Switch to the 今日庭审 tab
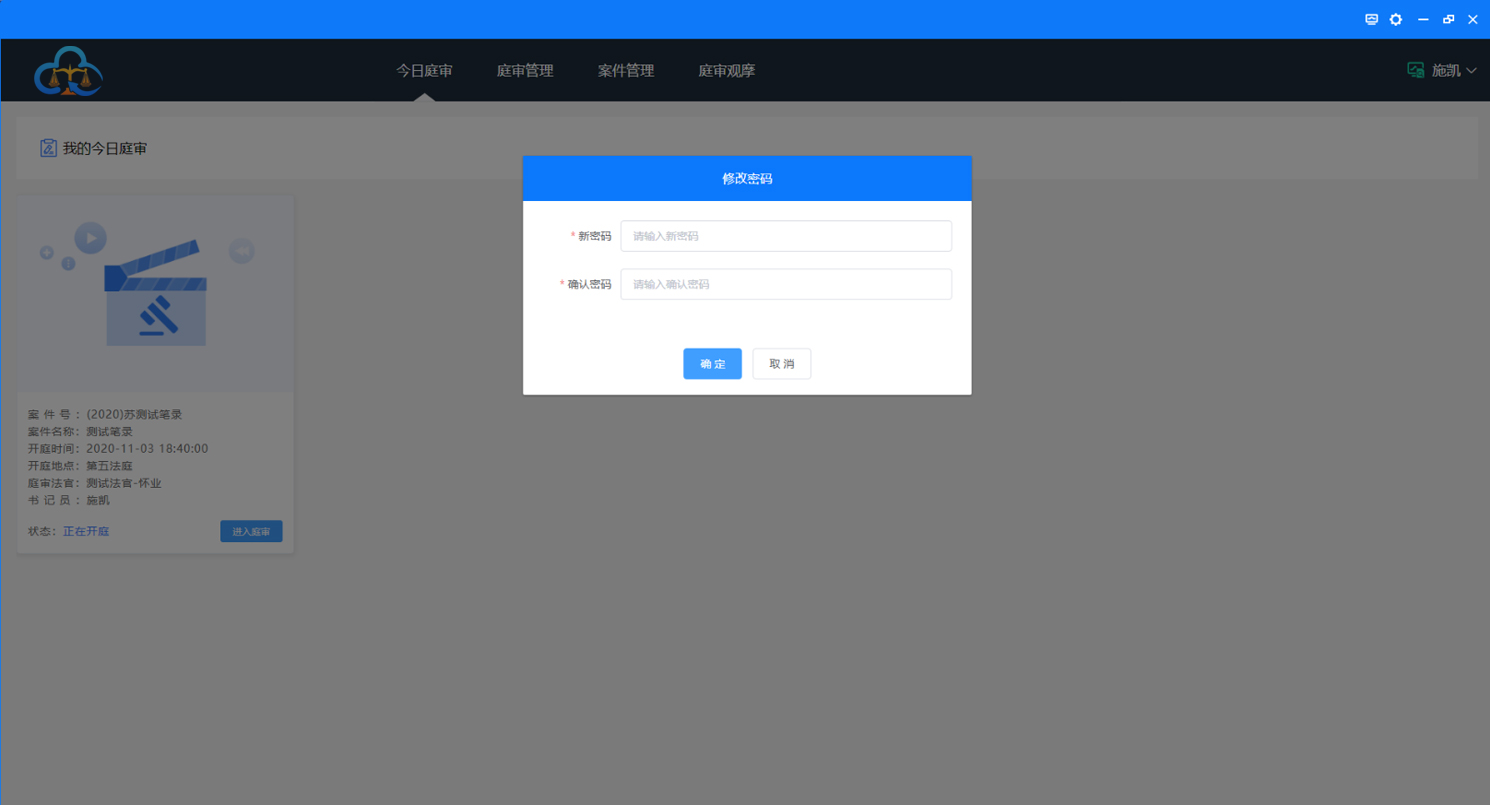 424,71
